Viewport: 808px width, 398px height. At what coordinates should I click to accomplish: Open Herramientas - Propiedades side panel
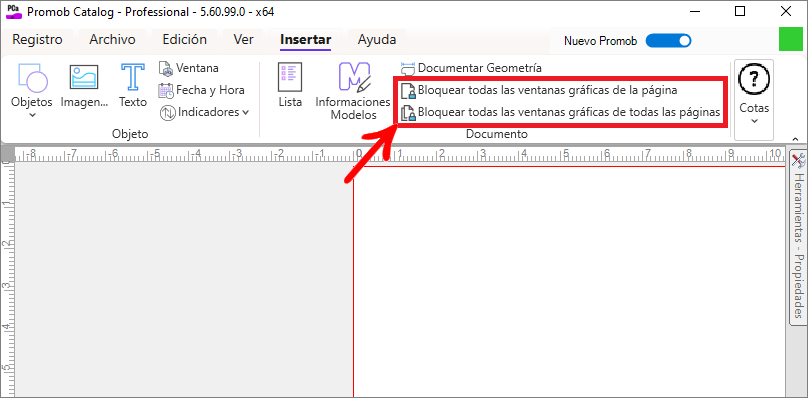798,237
